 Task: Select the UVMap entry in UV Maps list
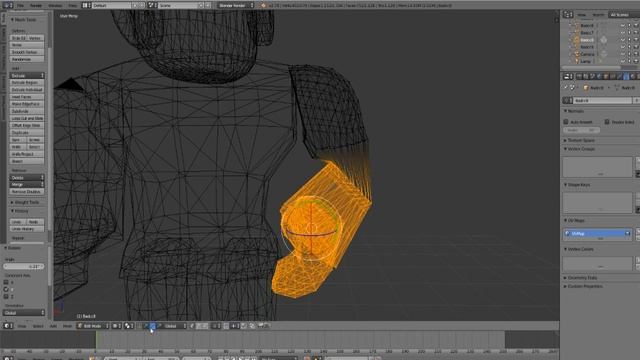[597, 233]
